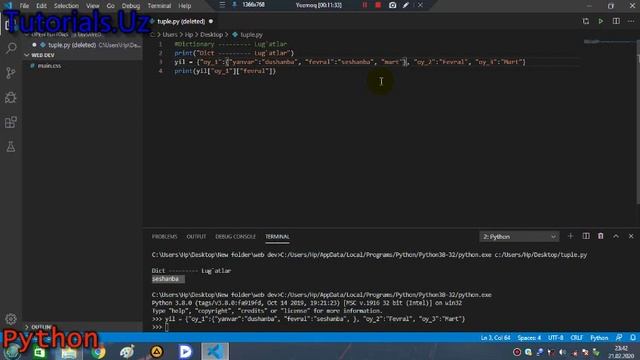Change indentation via Spaces: 4
Screen dimensions: 640x360
(x=529, y=338)
